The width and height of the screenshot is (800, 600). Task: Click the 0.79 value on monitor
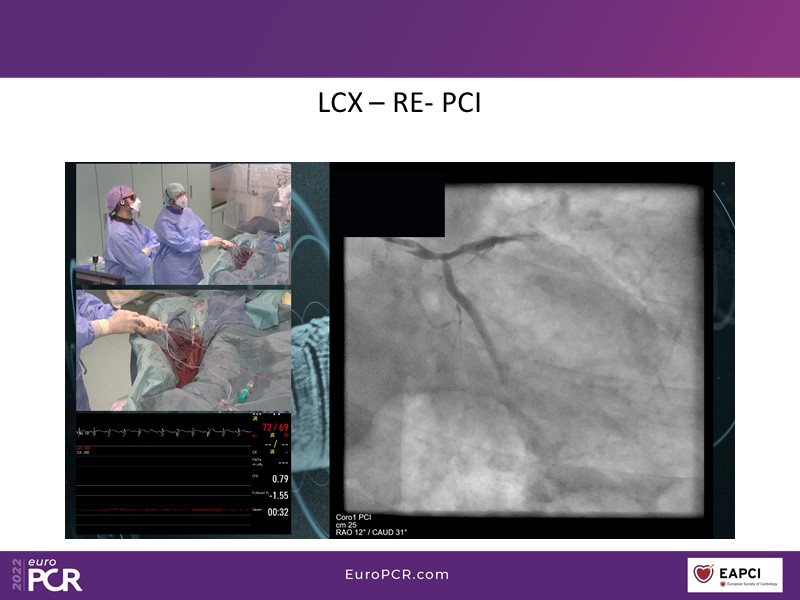click(279, 479)
